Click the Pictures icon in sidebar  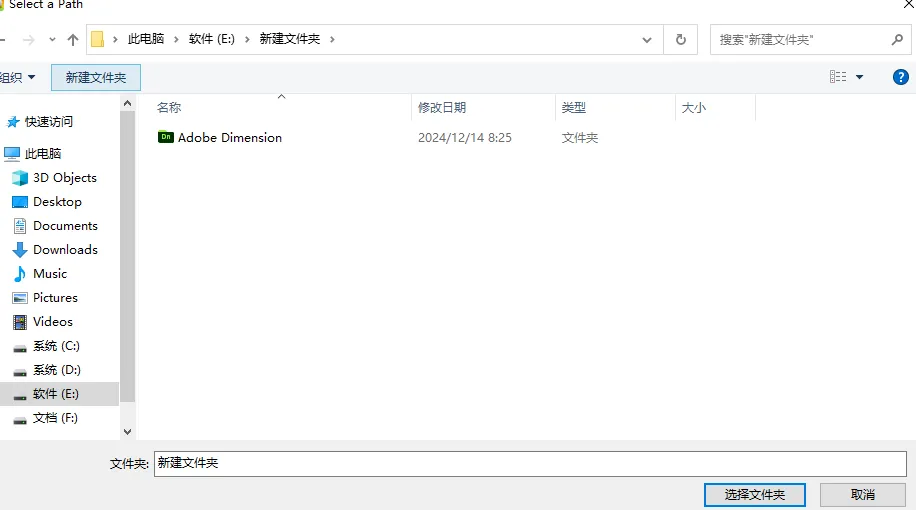point(20,298)
